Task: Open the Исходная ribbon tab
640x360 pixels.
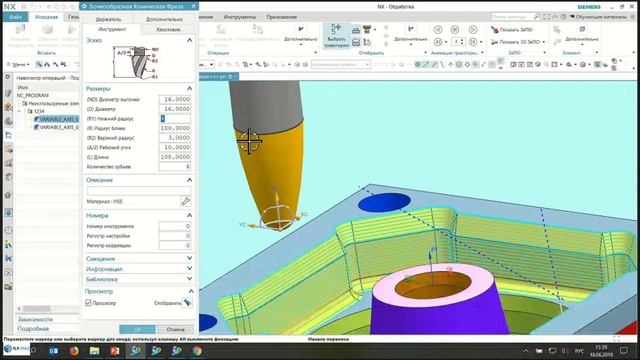Action: click(46, 17)
